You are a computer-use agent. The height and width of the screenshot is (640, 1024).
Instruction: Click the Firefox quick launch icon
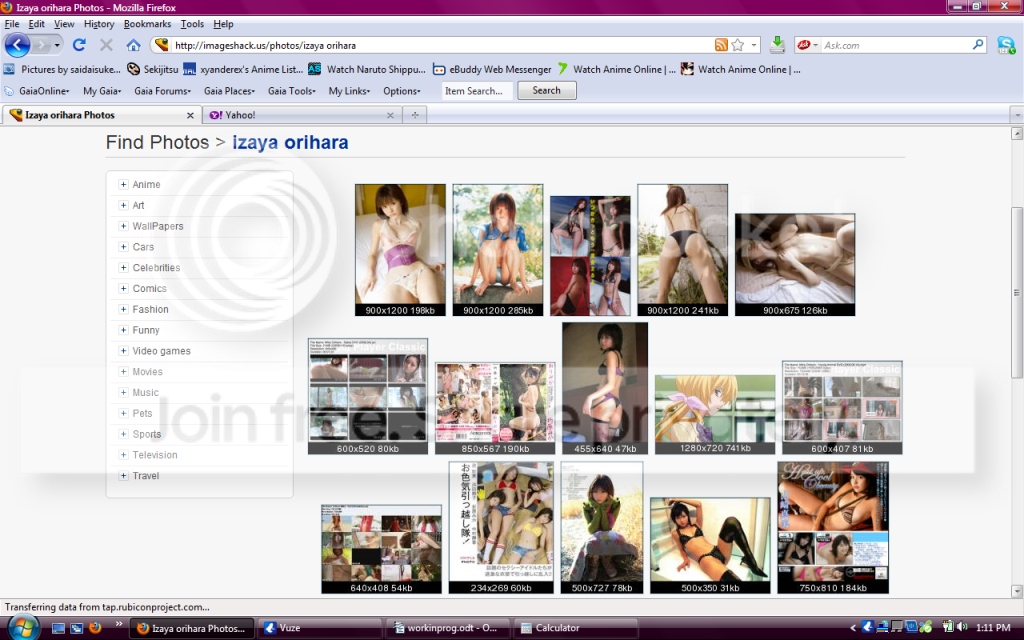pyautogui.click(x=95, y=628)
